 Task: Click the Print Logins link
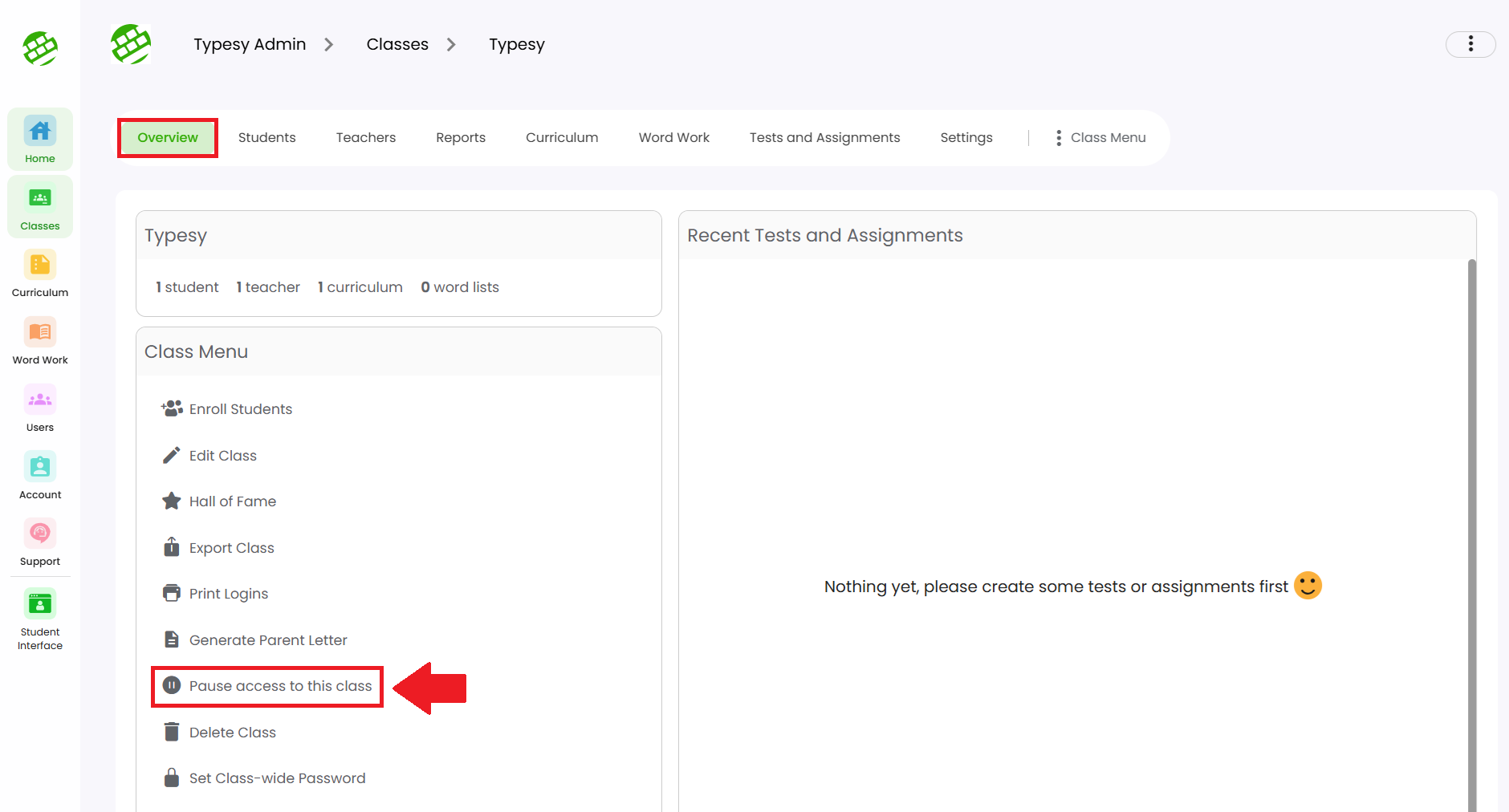[x=229, y=593]
